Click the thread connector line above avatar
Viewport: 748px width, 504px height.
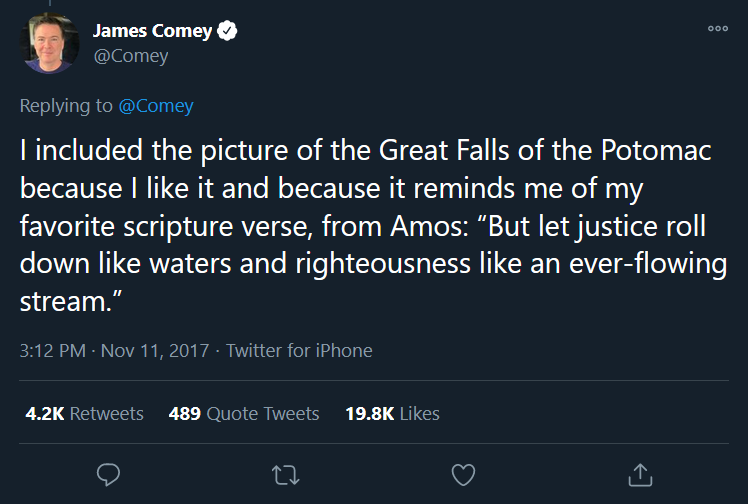pos(50,3)
